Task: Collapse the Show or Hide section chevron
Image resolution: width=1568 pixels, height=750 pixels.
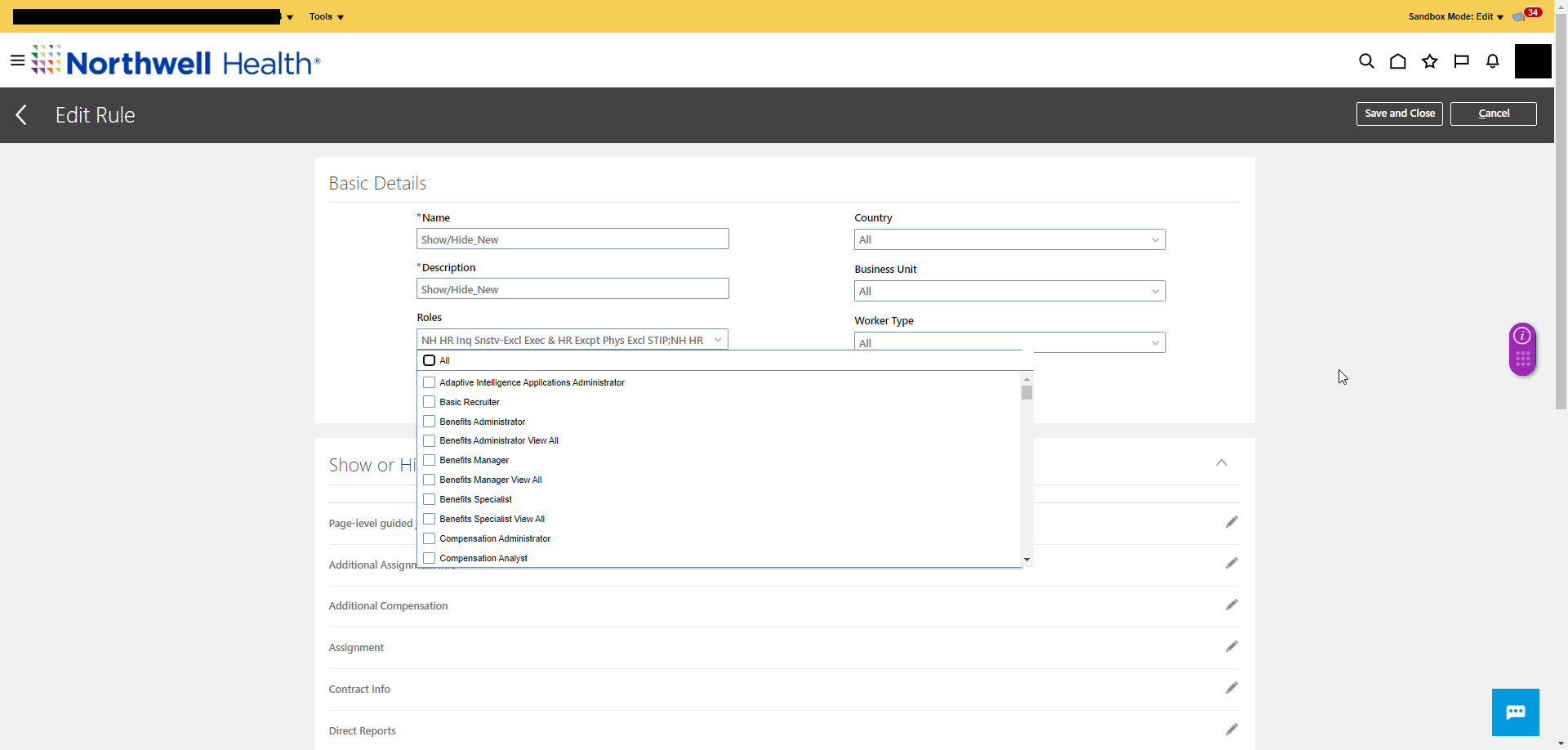Action: 1222,463
